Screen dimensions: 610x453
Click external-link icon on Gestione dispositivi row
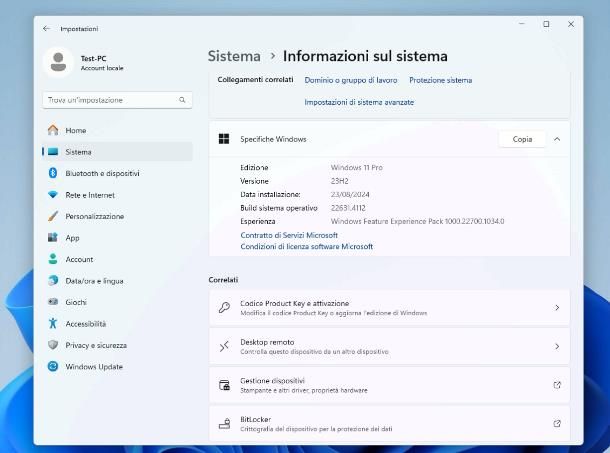(557, 385)
